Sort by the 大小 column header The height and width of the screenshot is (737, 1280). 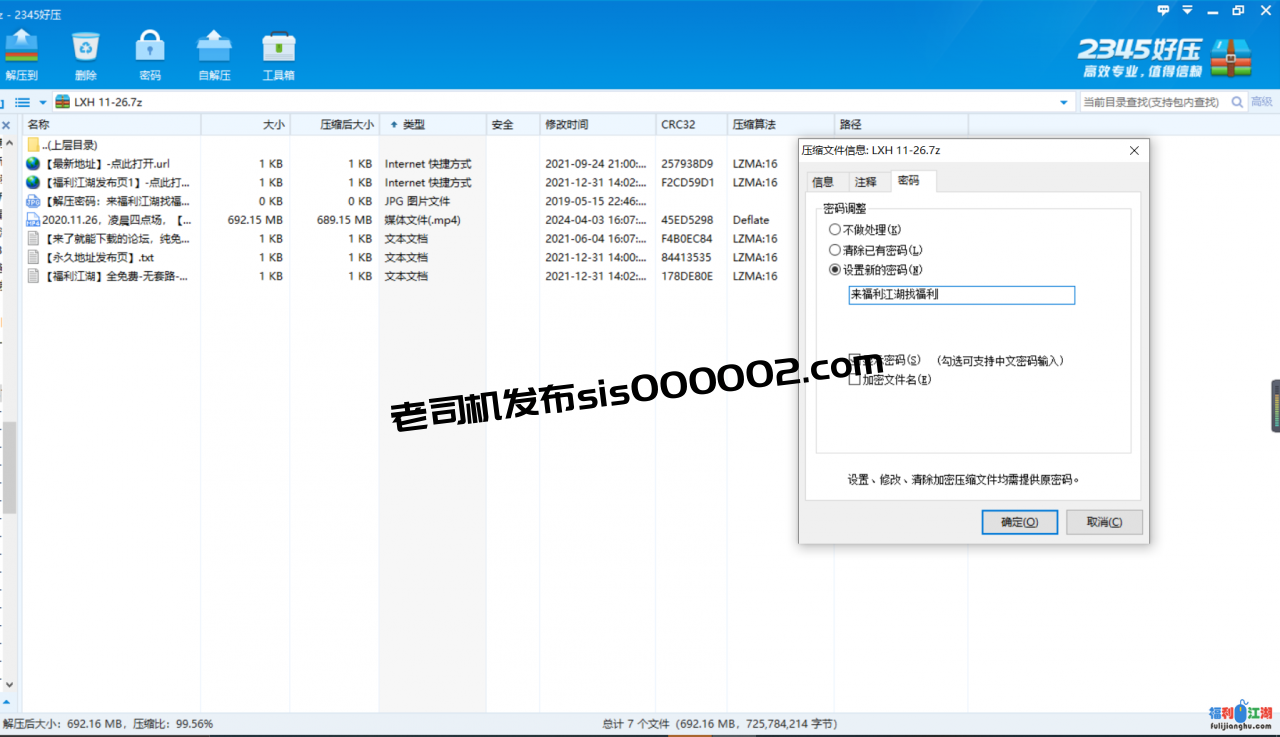(x=246, y=125)
